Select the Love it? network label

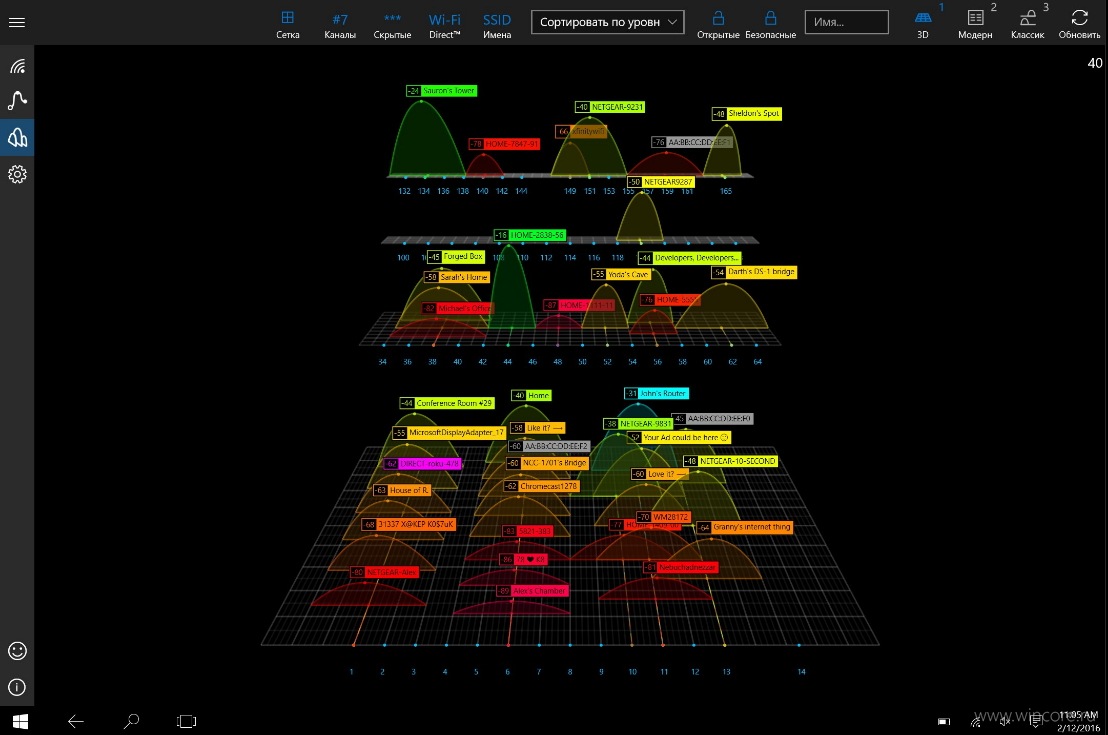(659, 474)
